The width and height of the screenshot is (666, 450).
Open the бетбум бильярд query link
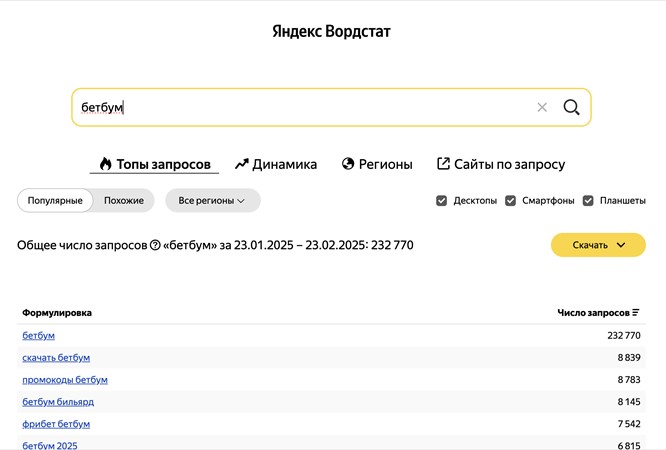coord(58,402)
